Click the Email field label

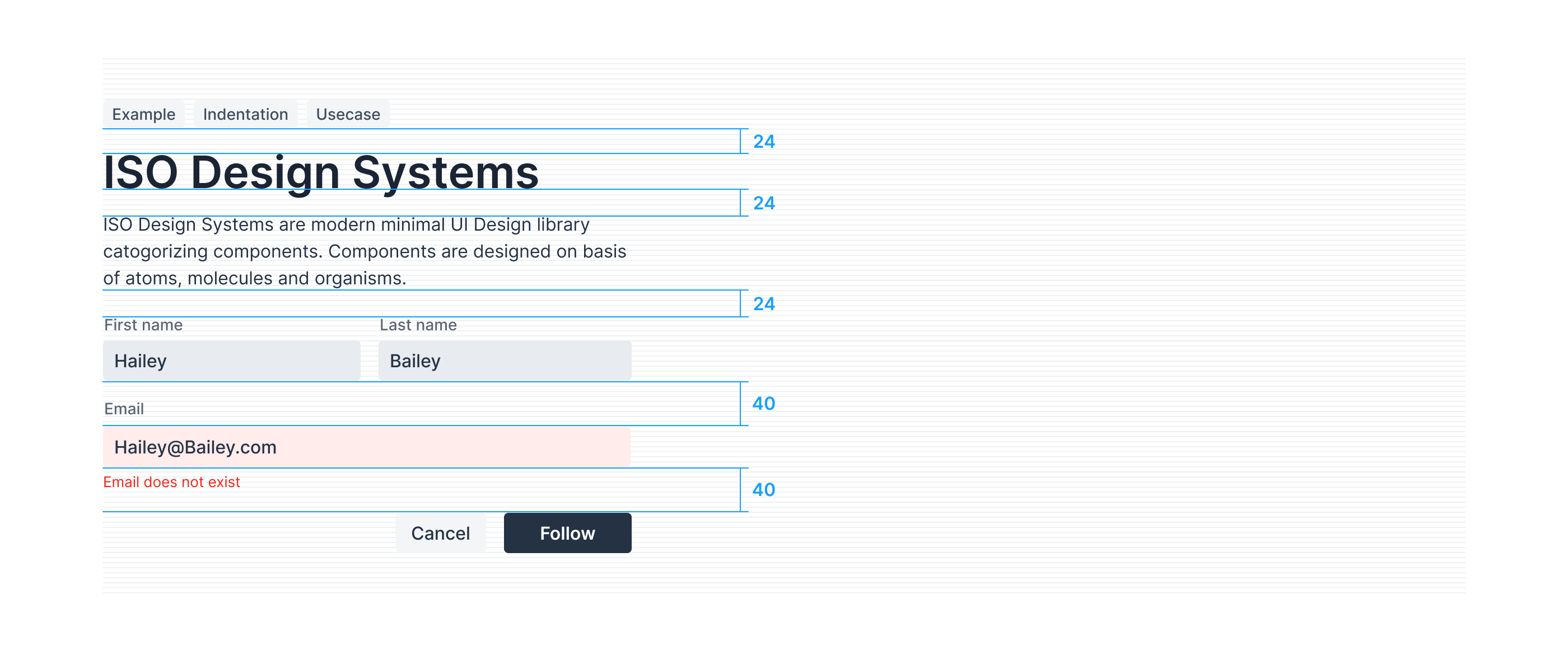124,409
